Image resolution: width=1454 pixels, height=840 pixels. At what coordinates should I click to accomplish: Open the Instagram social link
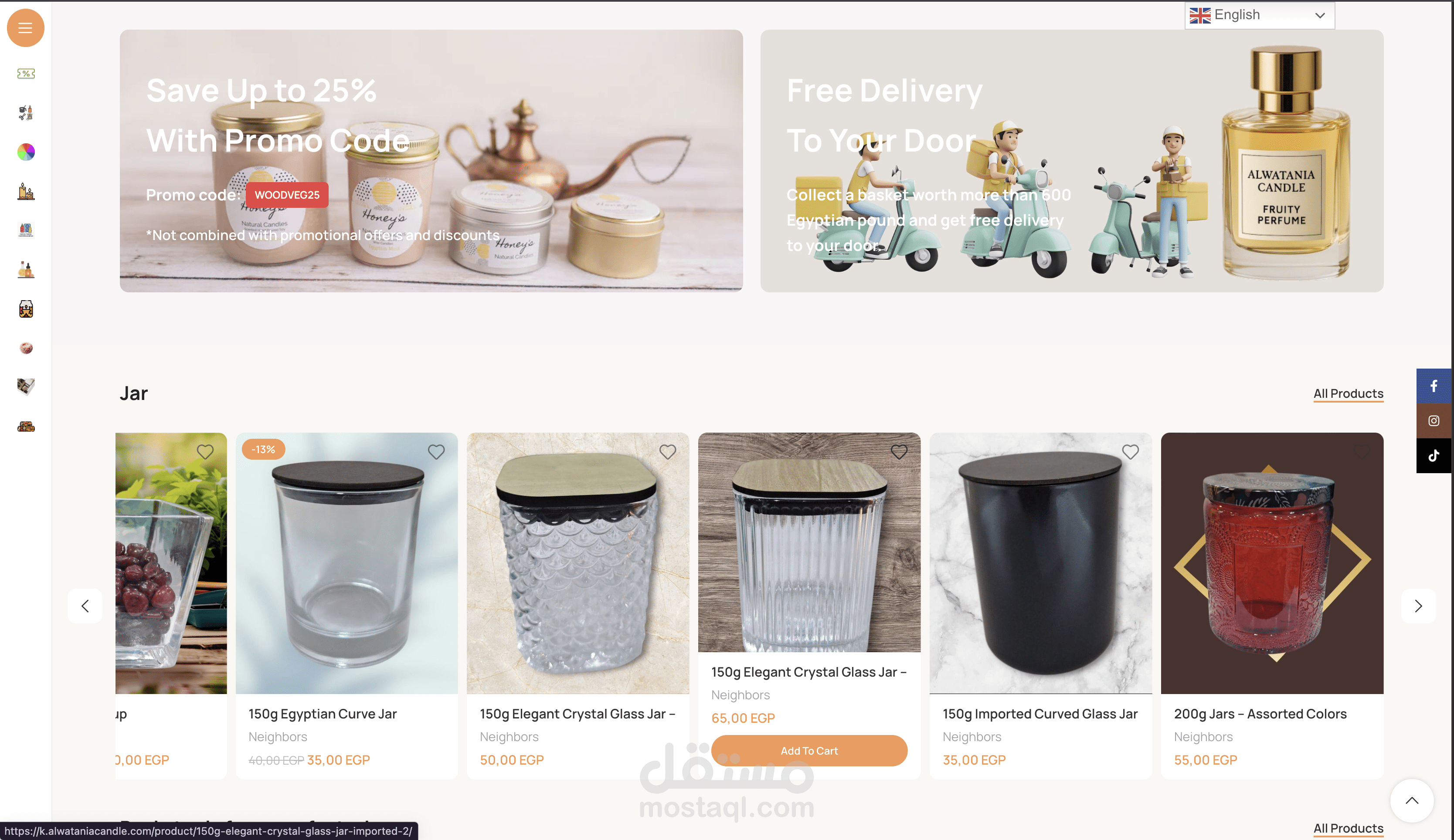[1433, 420]
